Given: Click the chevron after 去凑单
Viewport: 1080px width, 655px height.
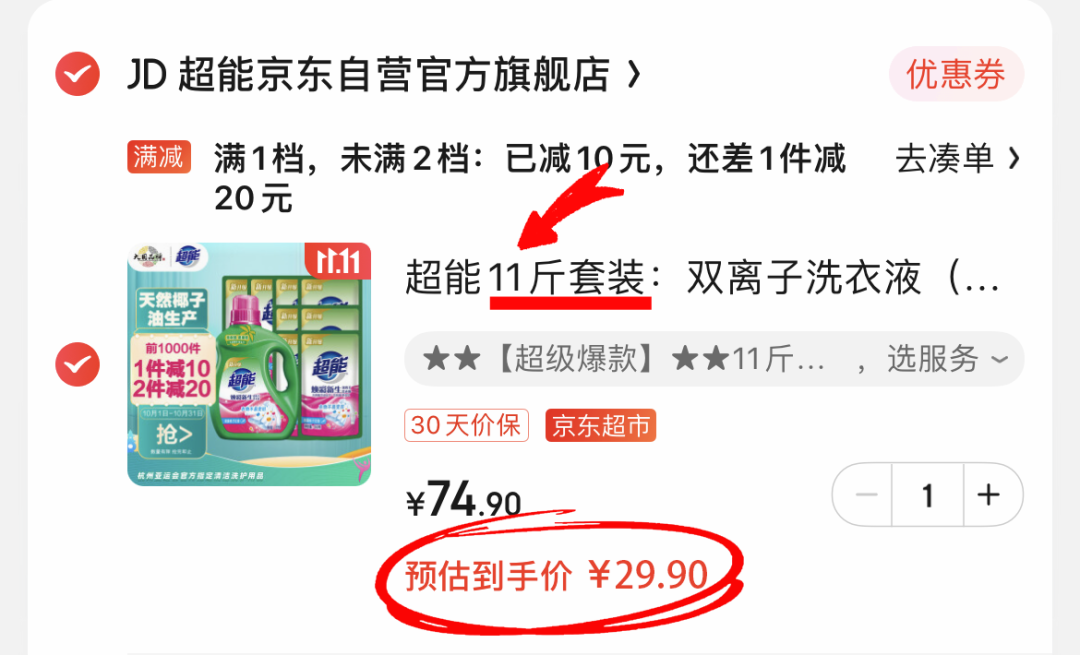Looking at the screenshot, I should click(x=1013, y=159).
